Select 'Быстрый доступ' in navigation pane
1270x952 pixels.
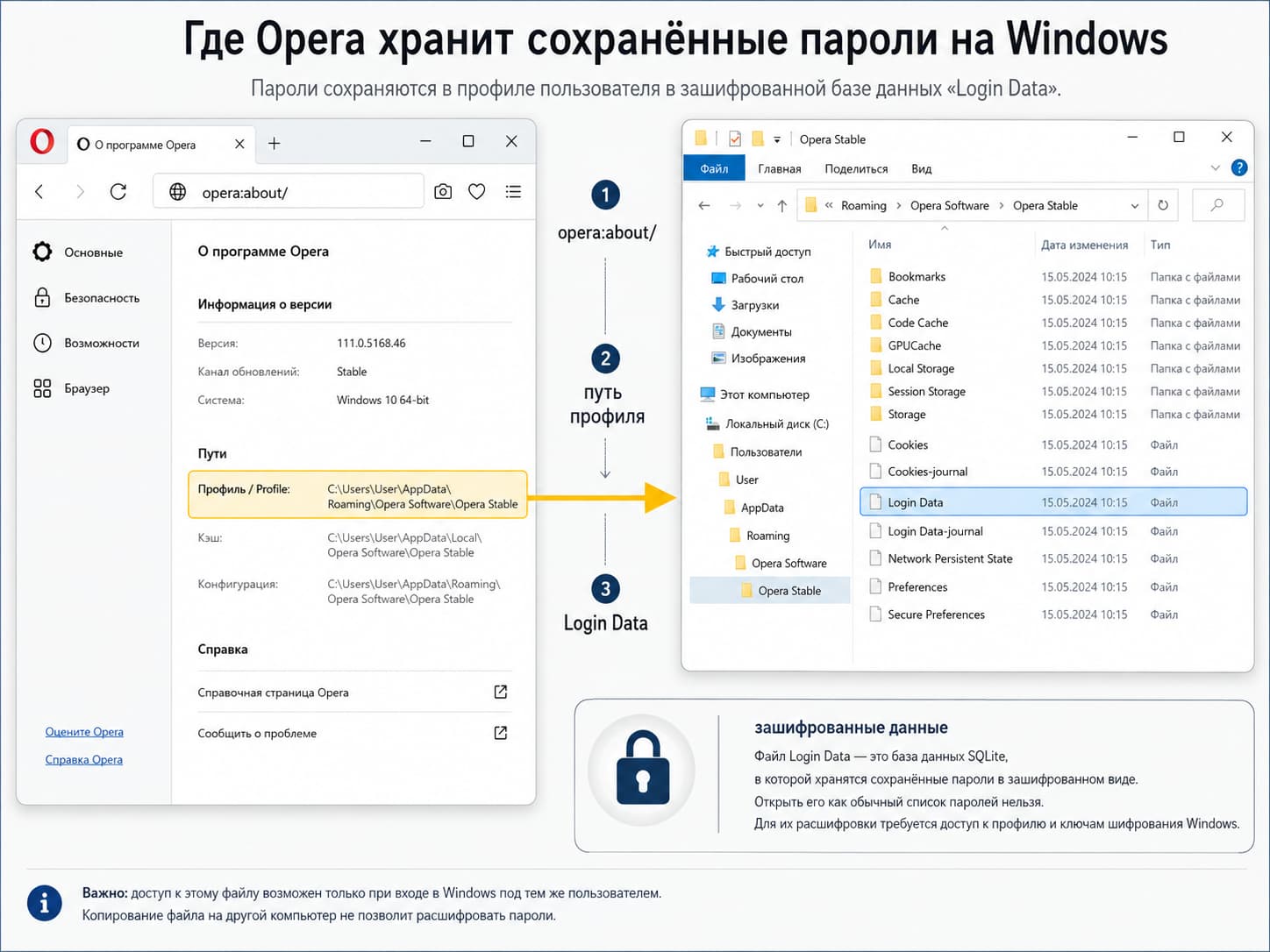[x=758, y=252]
